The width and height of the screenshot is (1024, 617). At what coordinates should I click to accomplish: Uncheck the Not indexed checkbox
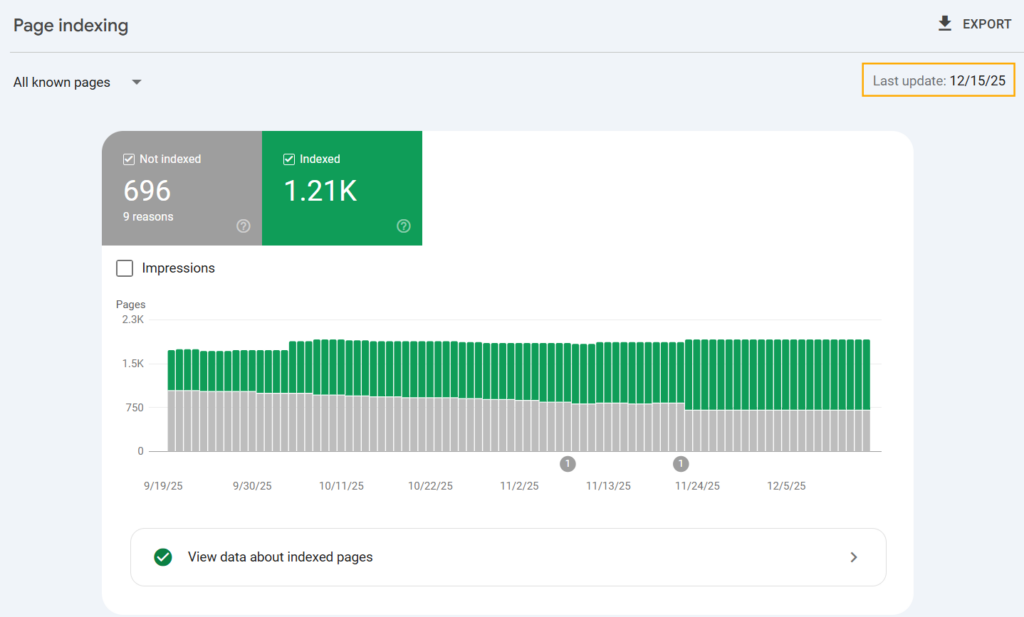tap(128, 159)
